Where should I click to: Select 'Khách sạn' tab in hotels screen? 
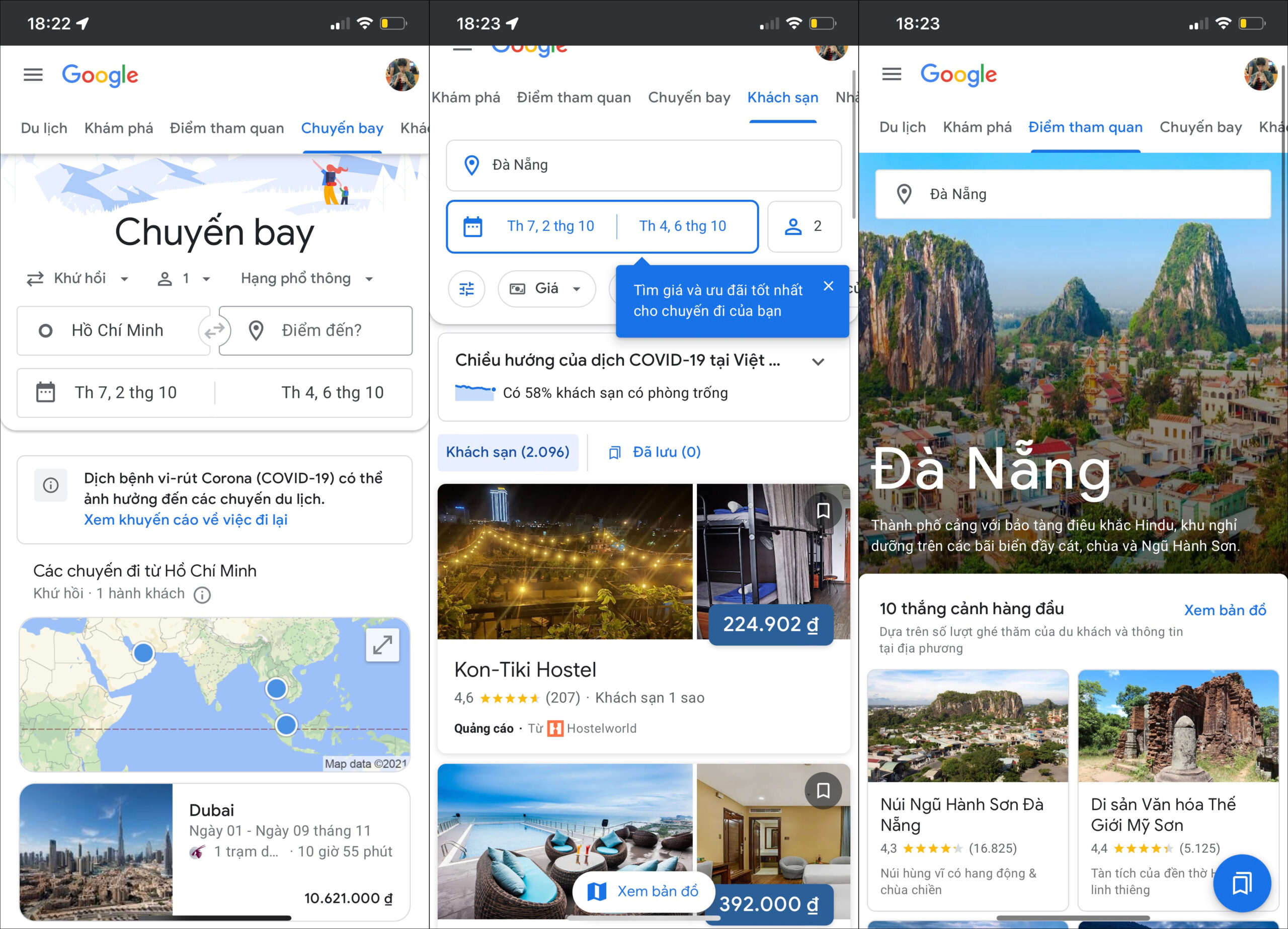782,98
